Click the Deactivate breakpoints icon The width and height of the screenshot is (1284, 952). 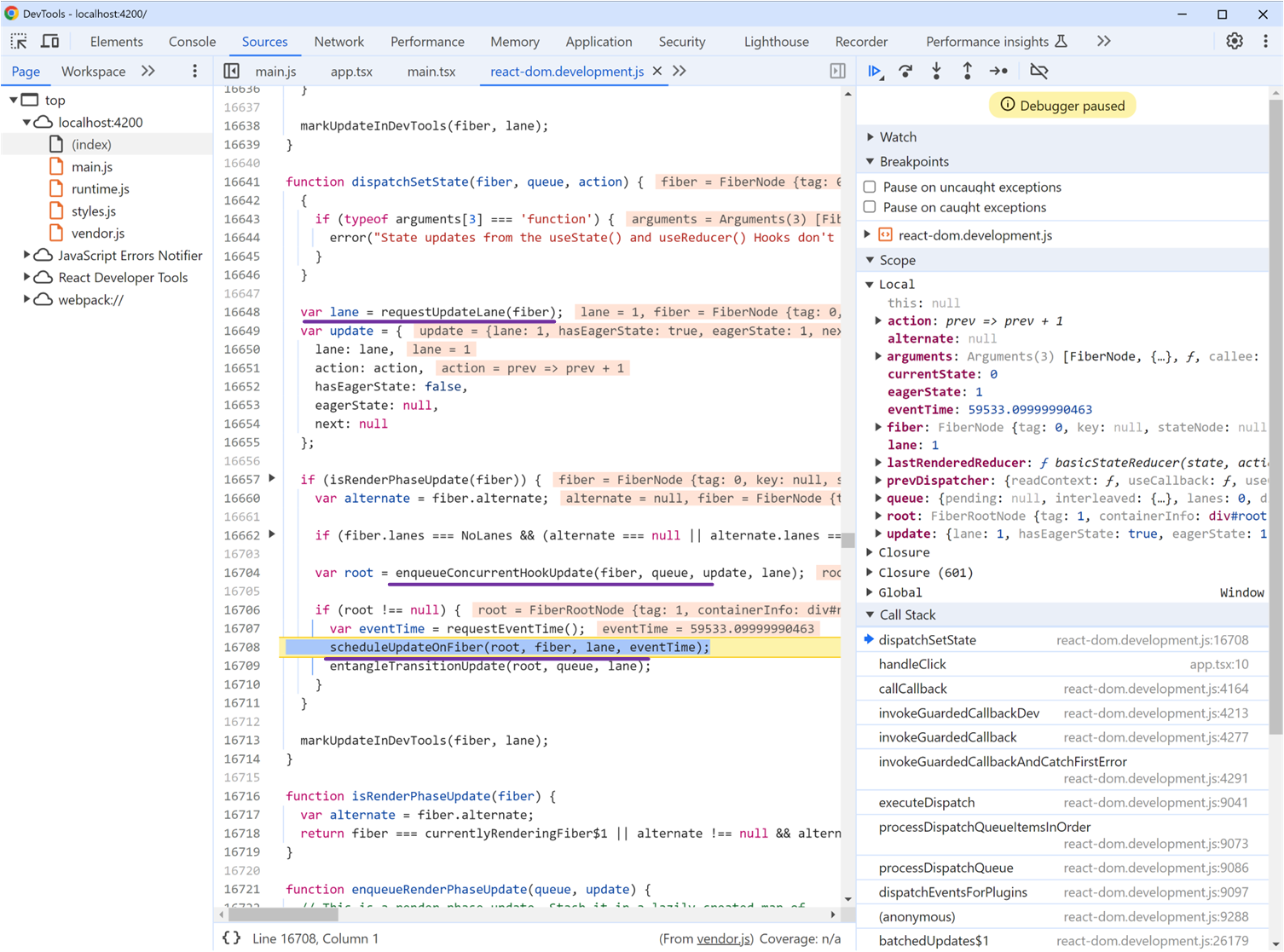[x=1038, y=72]
